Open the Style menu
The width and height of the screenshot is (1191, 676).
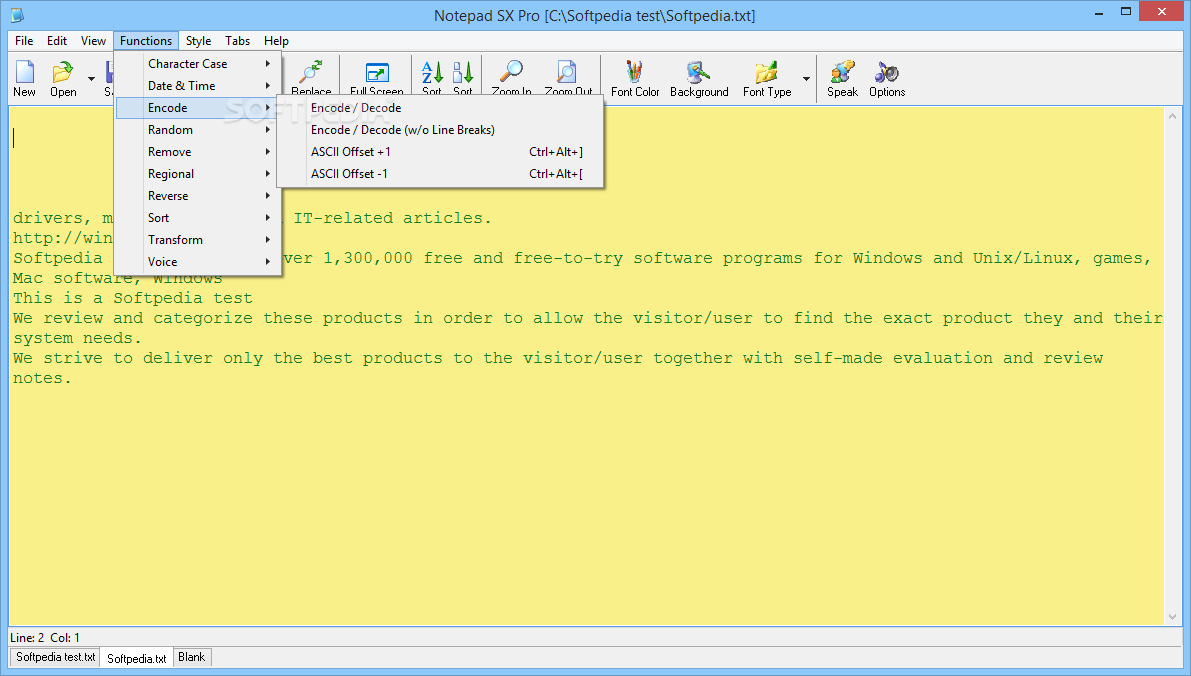[198, 41]
